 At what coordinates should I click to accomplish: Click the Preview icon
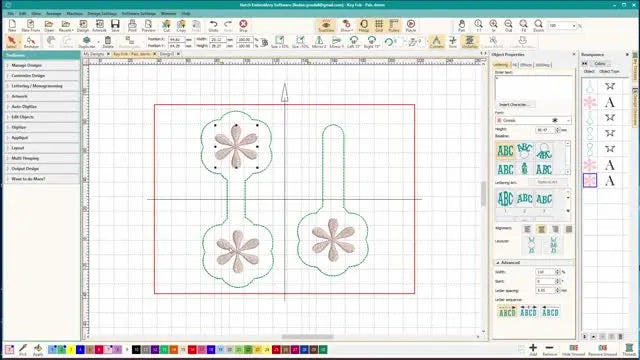[148, 25]
